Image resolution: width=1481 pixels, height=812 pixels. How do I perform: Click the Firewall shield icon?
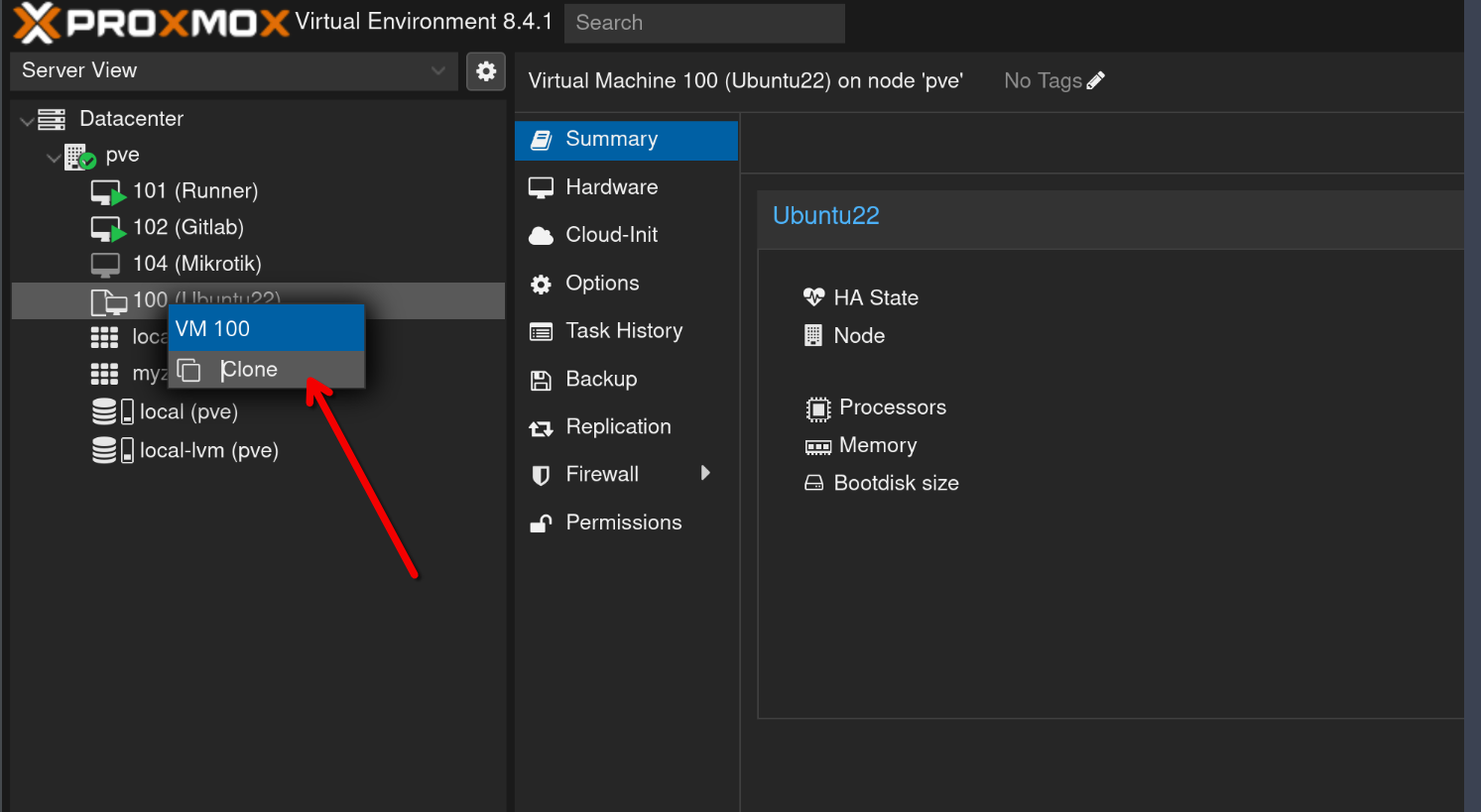[x=541, y=476]
